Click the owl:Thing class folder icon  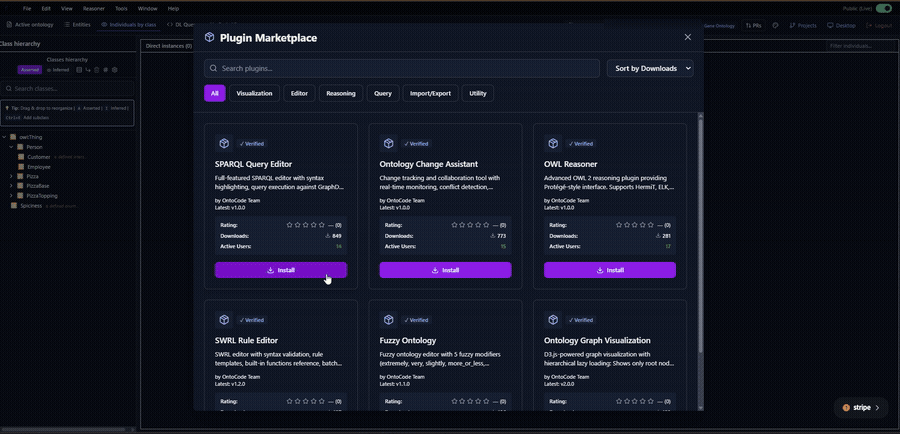(14, 137)
